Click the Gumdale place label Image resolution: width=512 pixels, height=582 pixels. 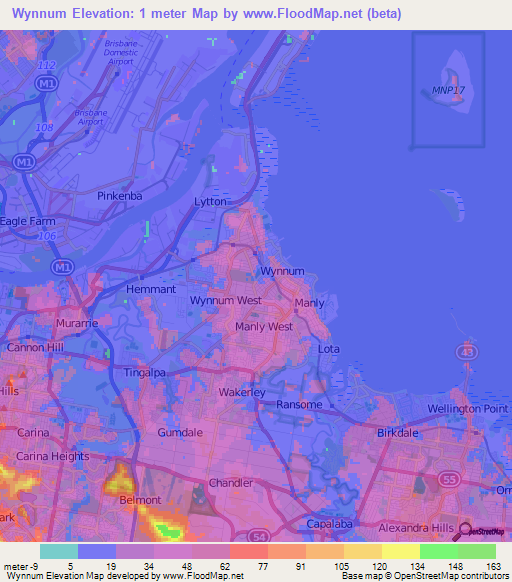pyautogui.click(x=180, y=432)
